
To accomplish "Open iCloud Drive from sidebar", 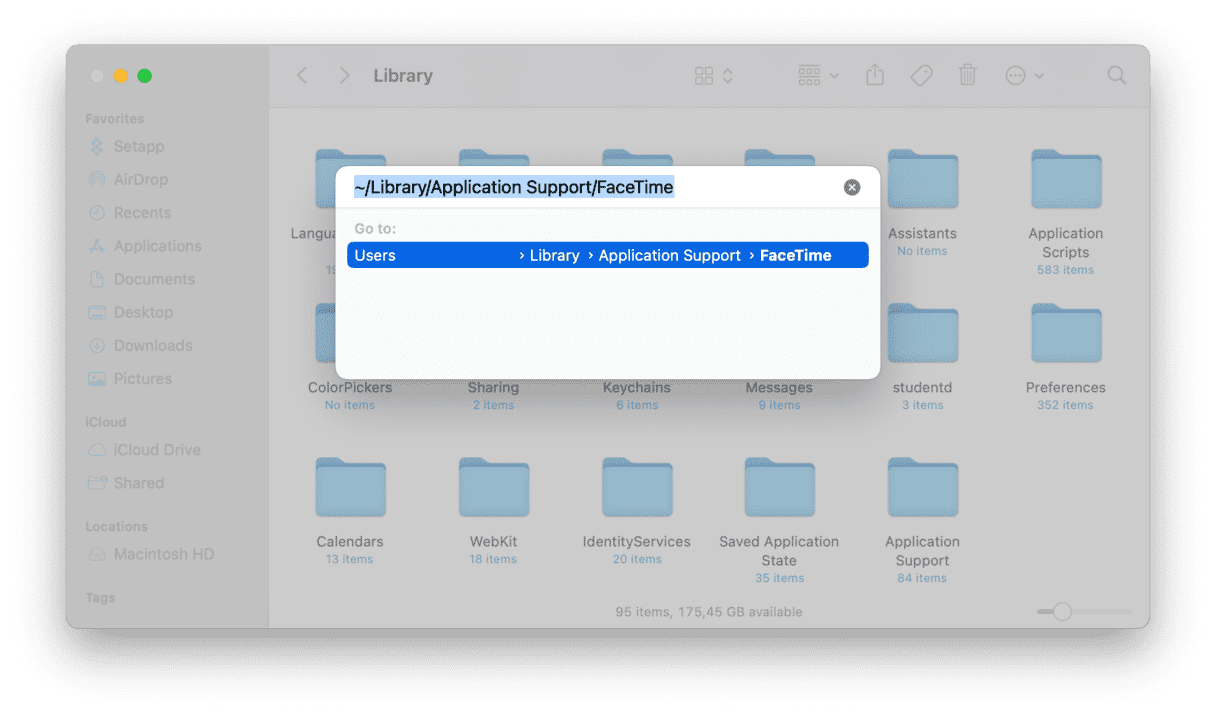I will click(156, 450).
